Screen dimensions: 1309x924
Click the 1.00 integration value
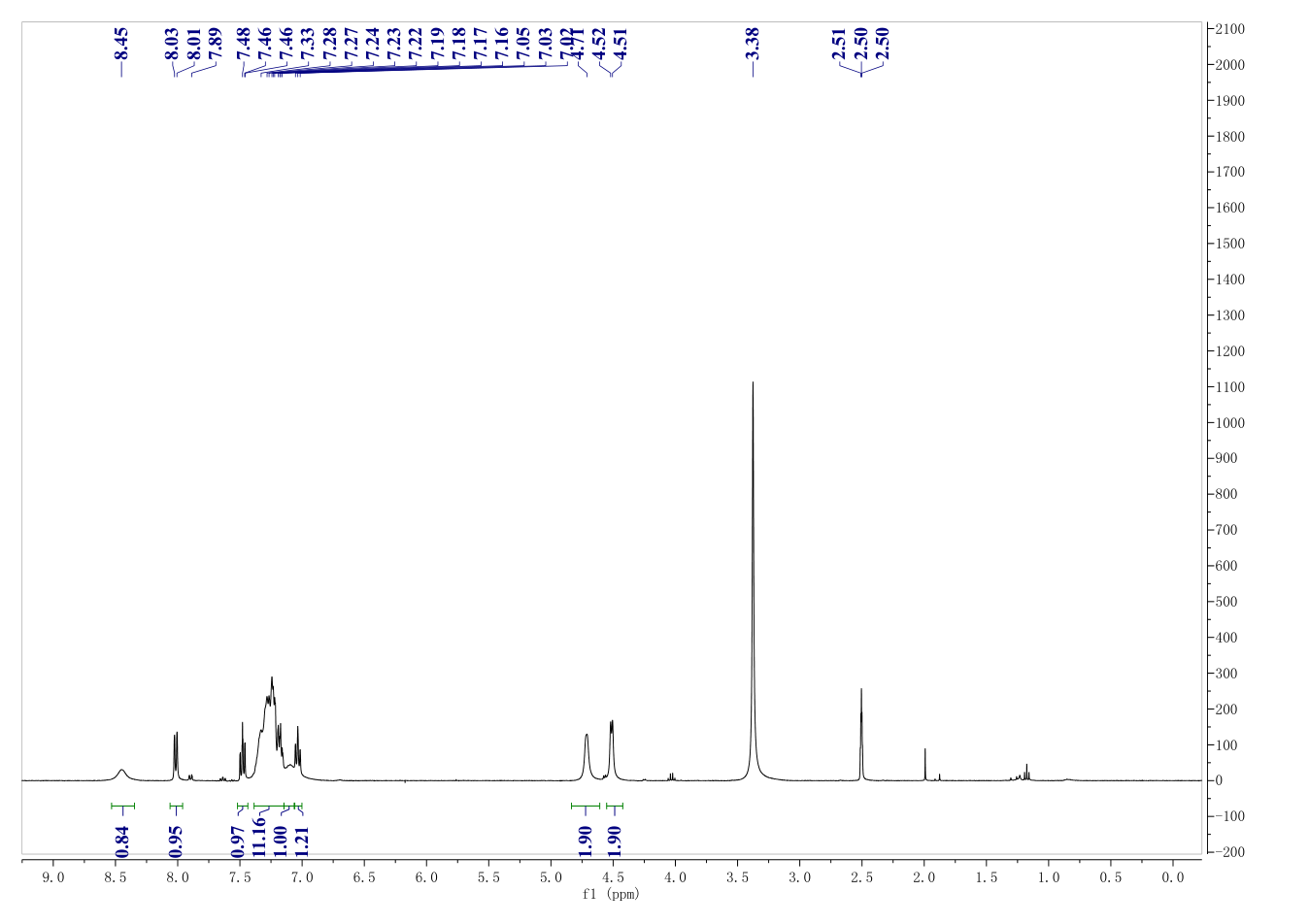(280, 841)
